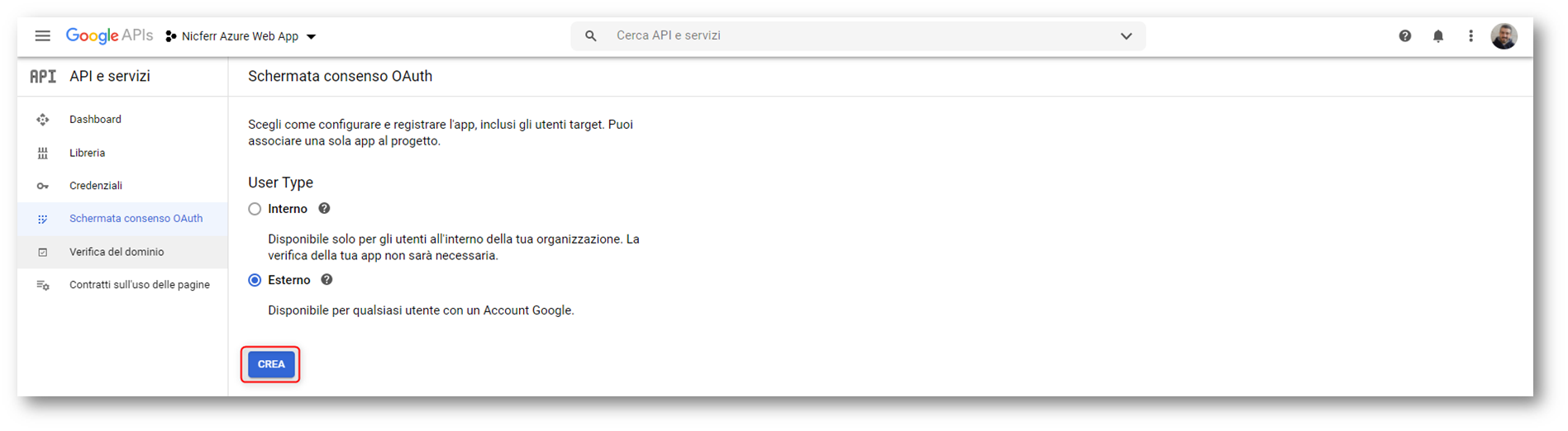
Task: Open Libreria in the sidebar
Action: point(87,153)
